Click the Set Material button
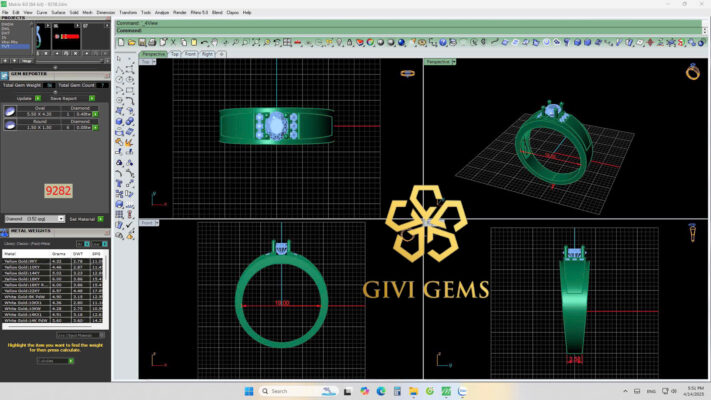 pyautogui.click(x=82, y=219)
